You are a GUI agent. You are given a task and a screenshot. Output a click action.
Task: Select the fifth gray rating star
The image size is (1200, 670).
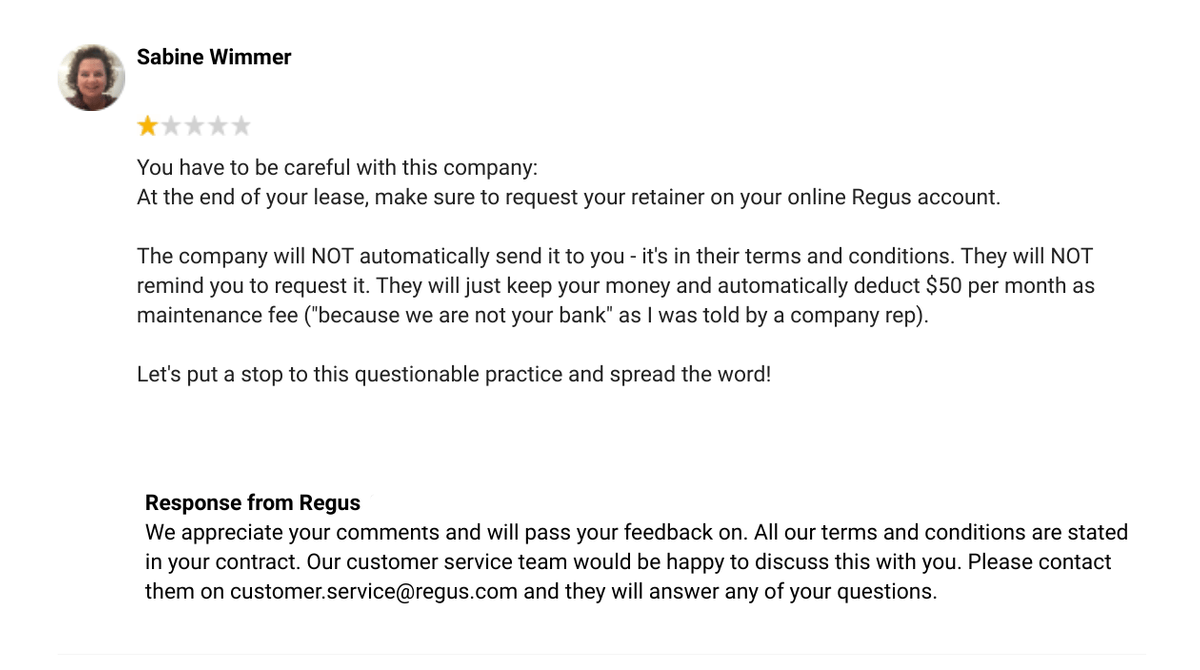(x=240, y=126)
